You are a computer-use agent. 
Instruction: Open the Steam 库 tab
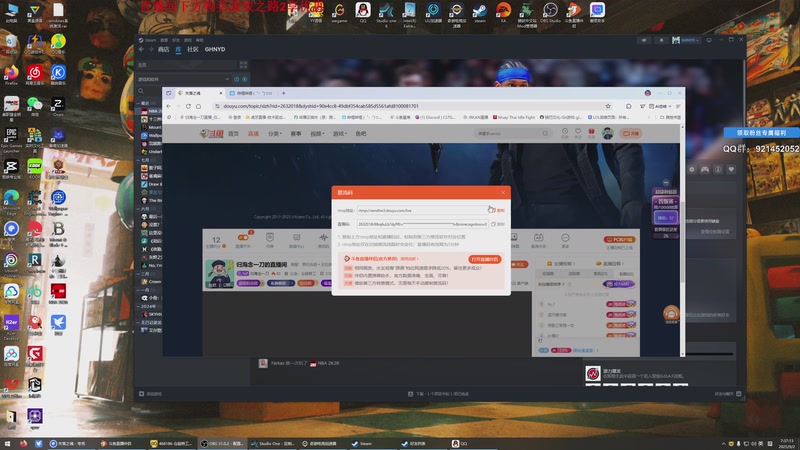pyautogui.click(x=178, y=49)
